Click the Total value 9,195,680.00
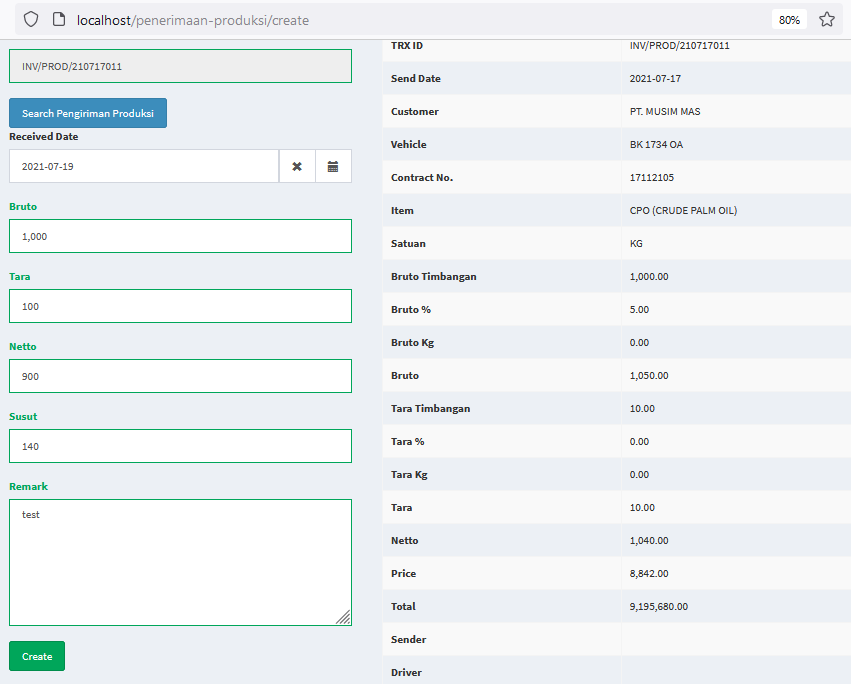The image size is (851, 684). [x=659, y=606]
